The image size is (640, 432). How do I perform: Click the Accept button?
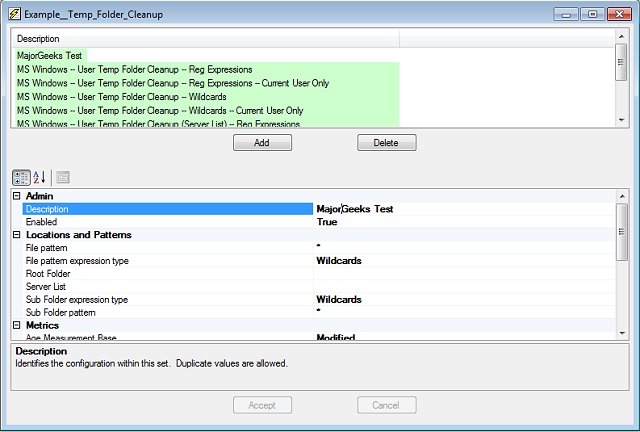click(x=262, y=405)
